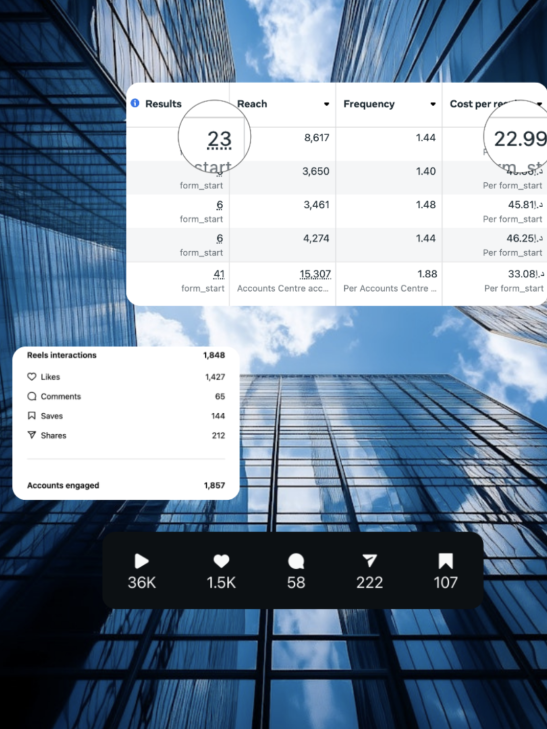Viewport: 547px width, 729px height.
Task: Click the Reels interactions total 1,848
Action: (214, 355)
